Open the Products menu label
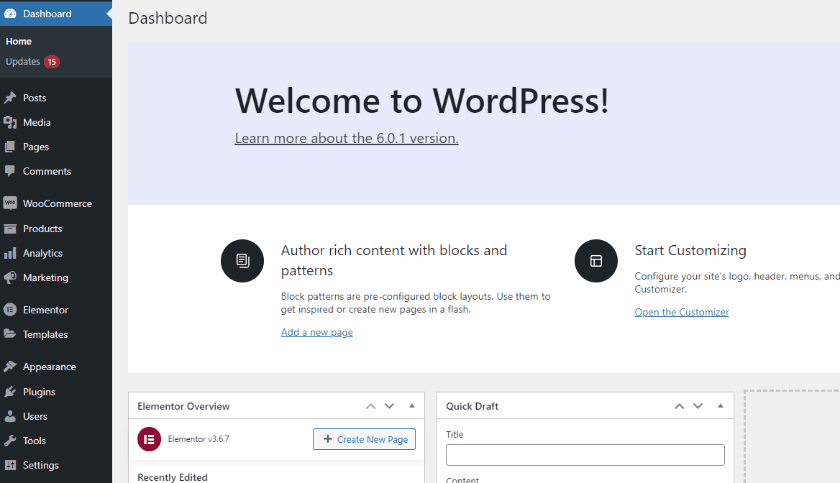Screen dimensions: 840x483 [42, 229]
